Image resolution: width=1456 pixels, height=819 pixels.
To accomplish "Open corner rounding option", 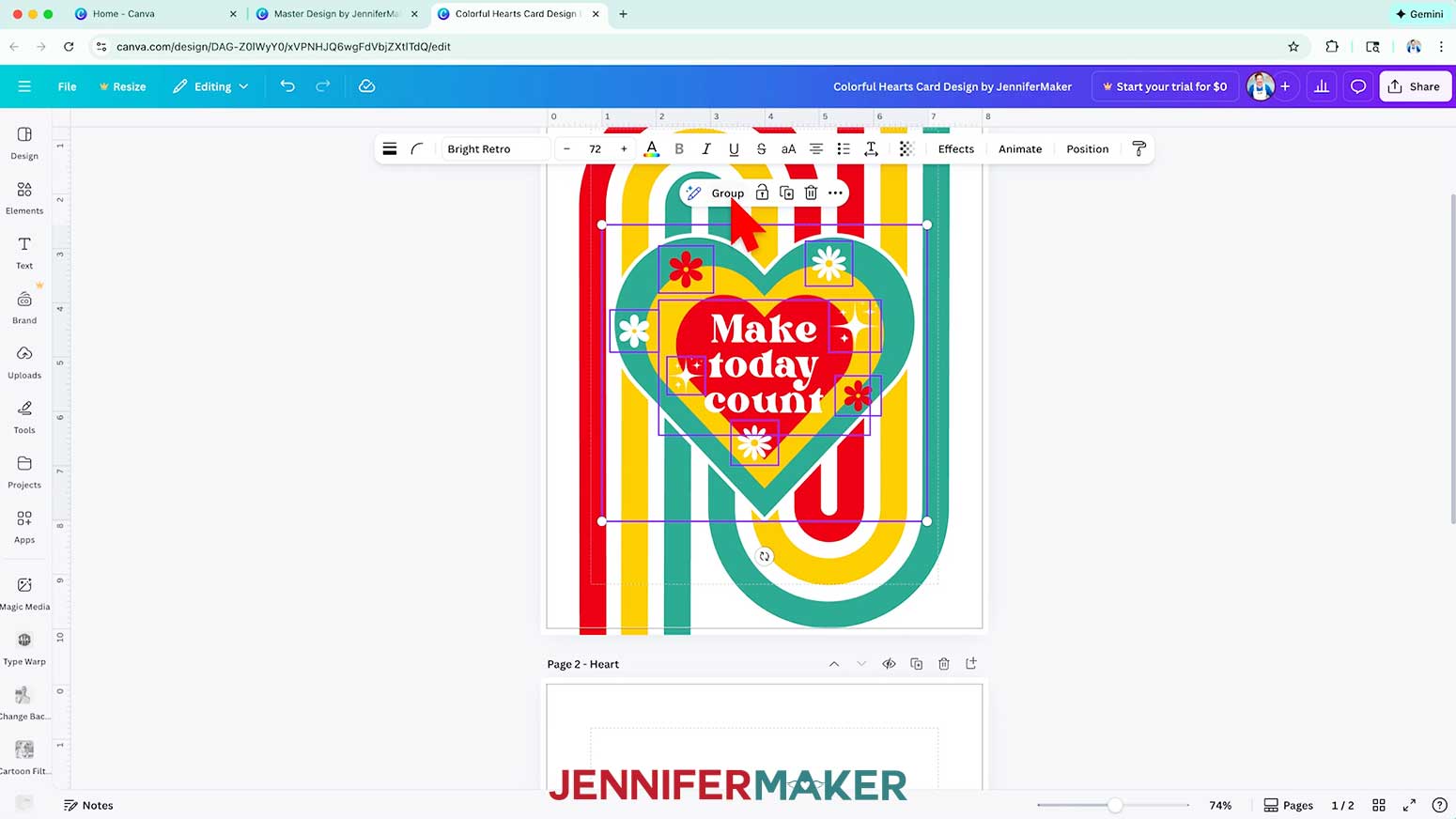I will coord(417,148).
